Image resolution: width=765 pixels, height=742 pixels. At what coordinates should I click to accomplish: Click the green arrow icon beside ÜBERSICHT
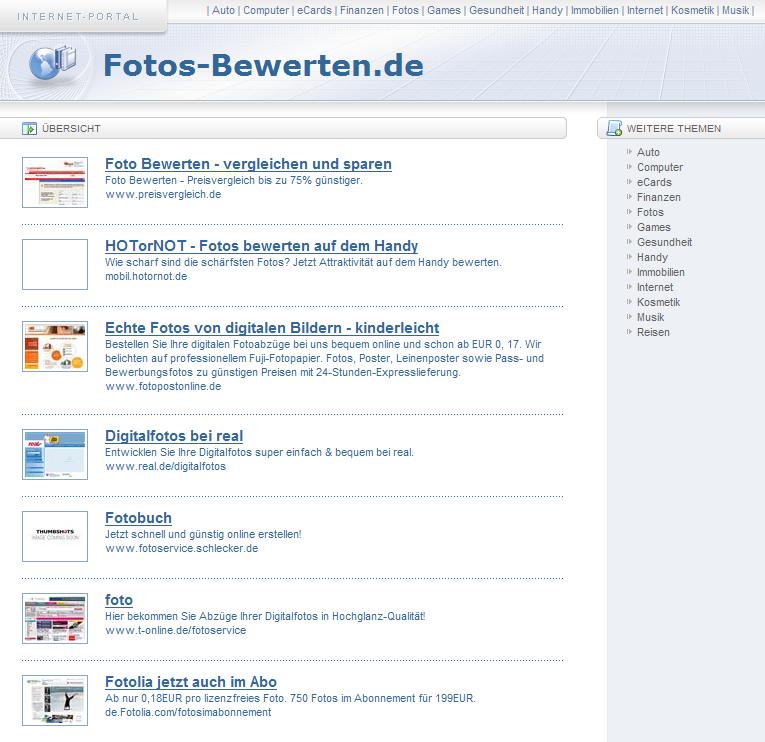[x=30, y=128]
